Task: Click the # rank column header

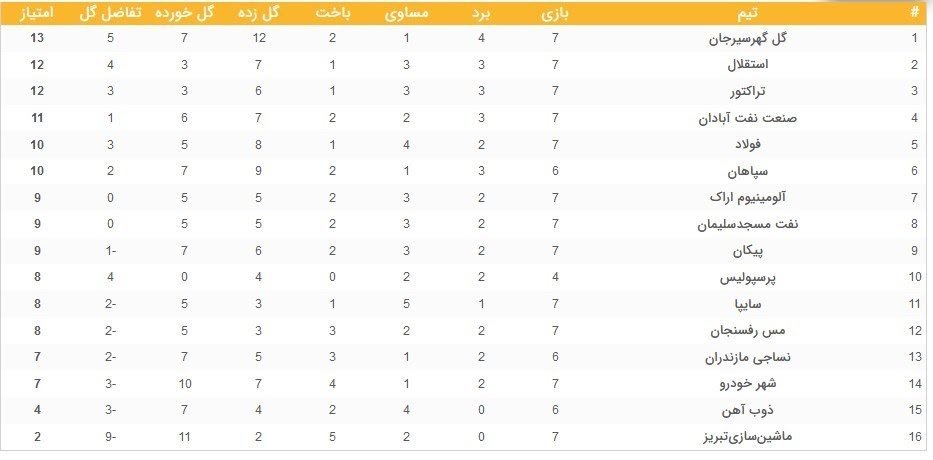Action: (913, 12)
